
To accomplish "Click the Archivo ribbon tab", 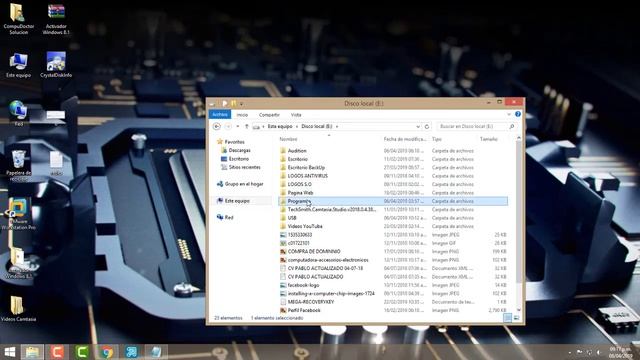I will point(220,115).
